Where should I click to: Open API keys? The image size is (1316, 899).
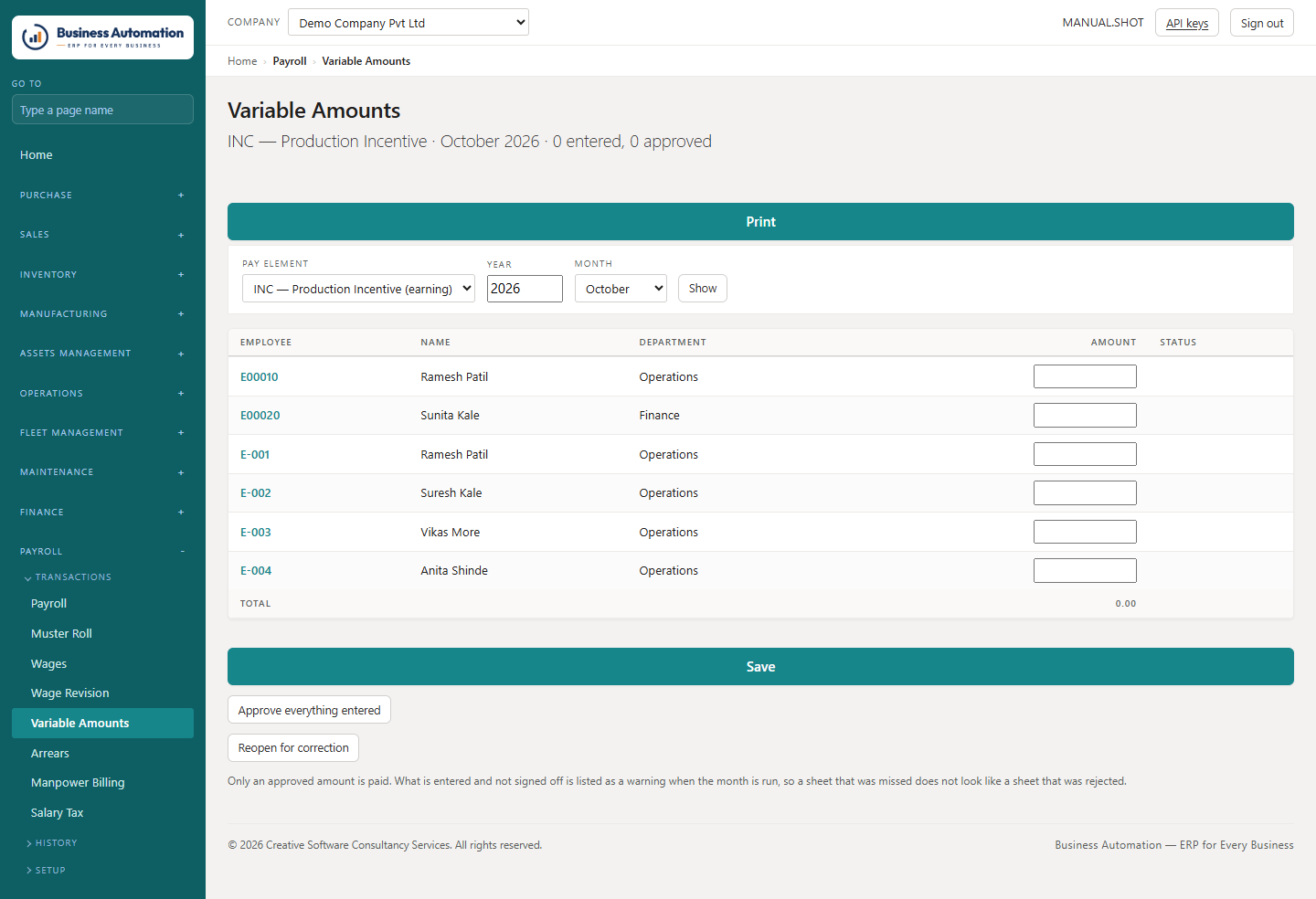coord(1187,23)
